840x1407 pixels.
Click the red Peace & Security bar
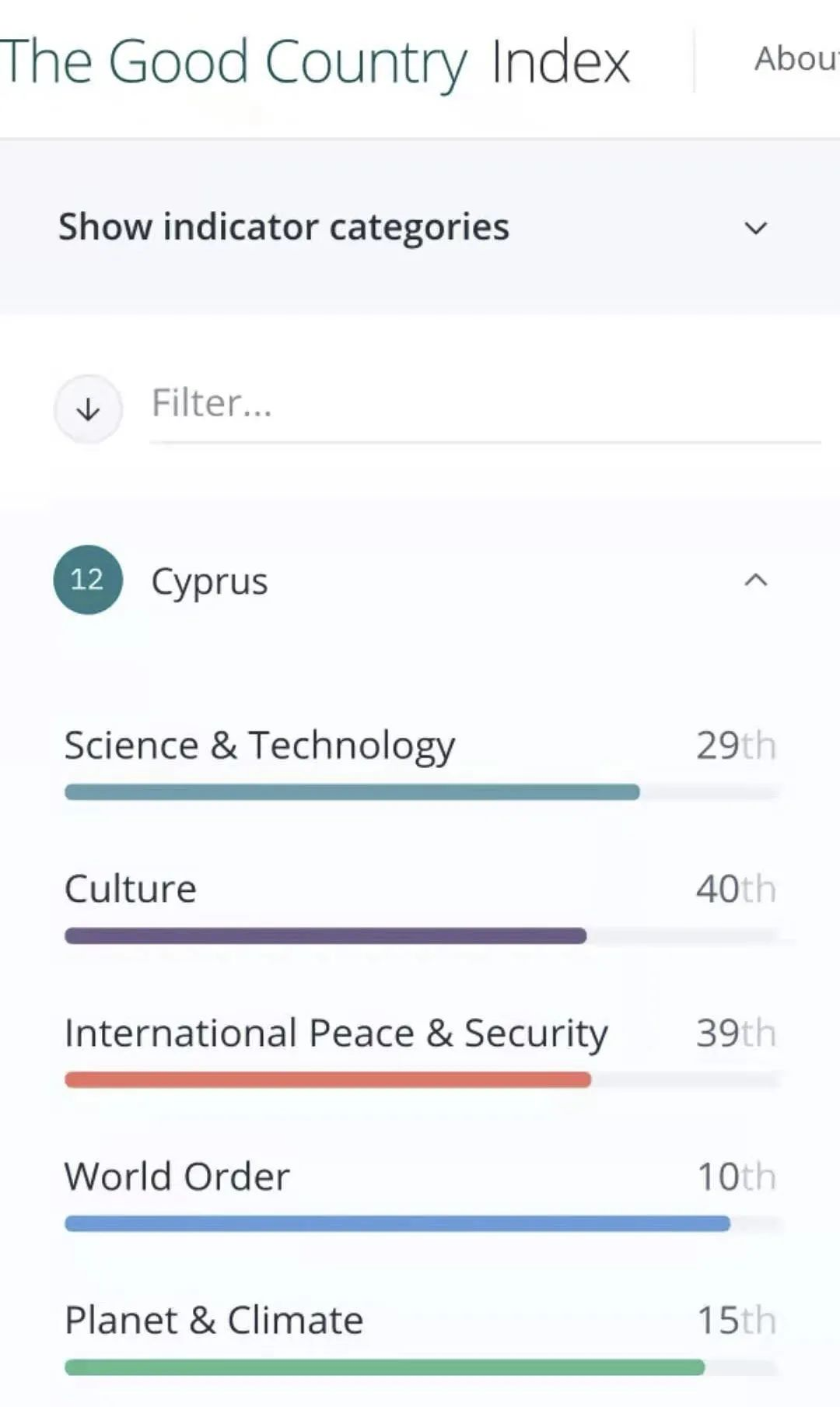(x=328, y=1079)
